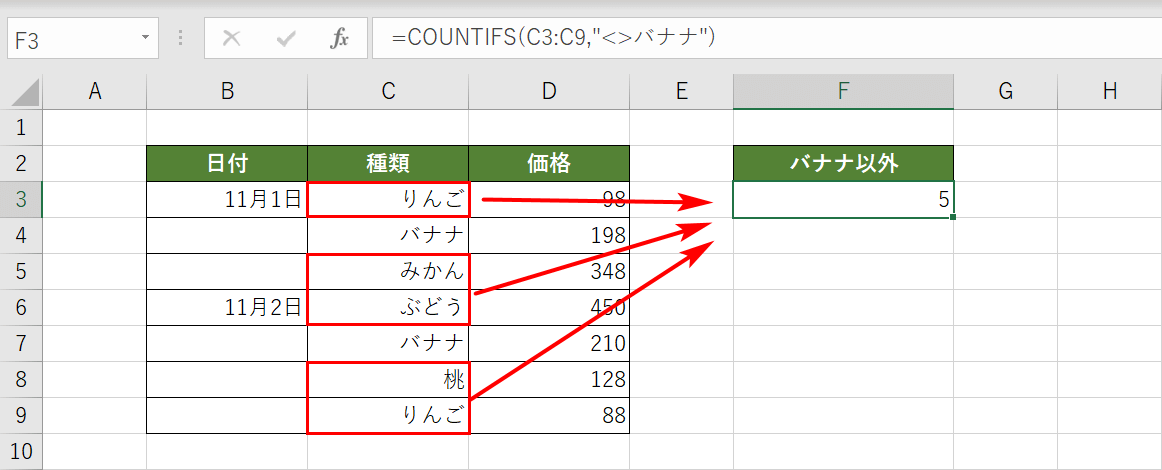Click the COUNTIFS formula in formula bar
The image size is (1162, 470).
click(x=553, y=38)
